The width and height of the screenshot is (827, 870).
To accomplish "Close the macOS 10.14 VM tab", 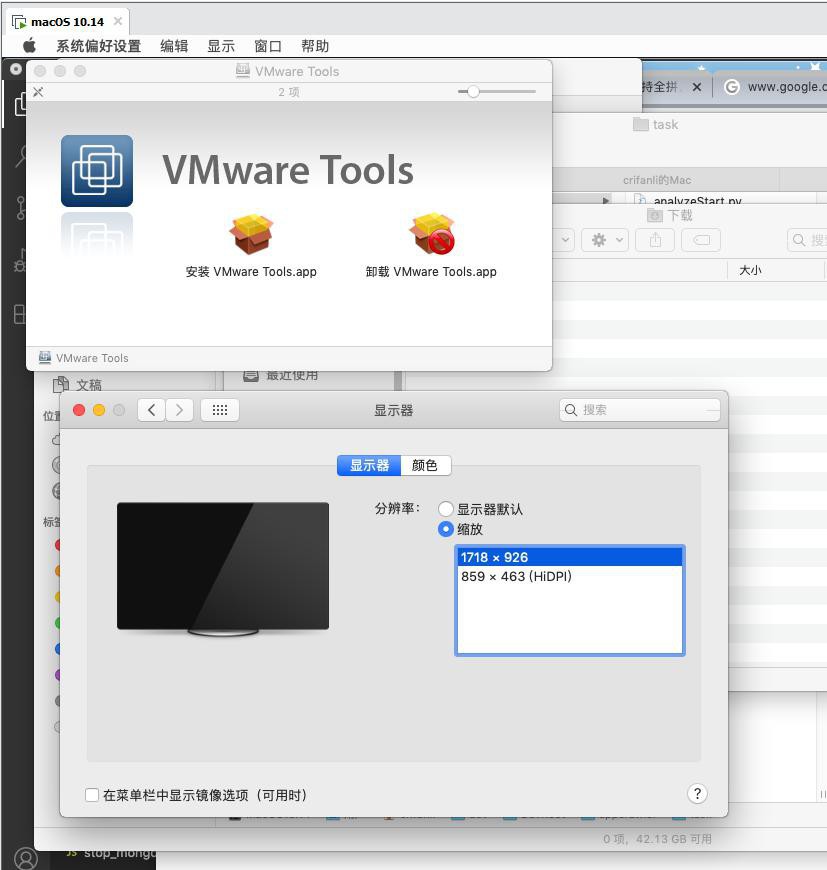I will pos(118,21).
